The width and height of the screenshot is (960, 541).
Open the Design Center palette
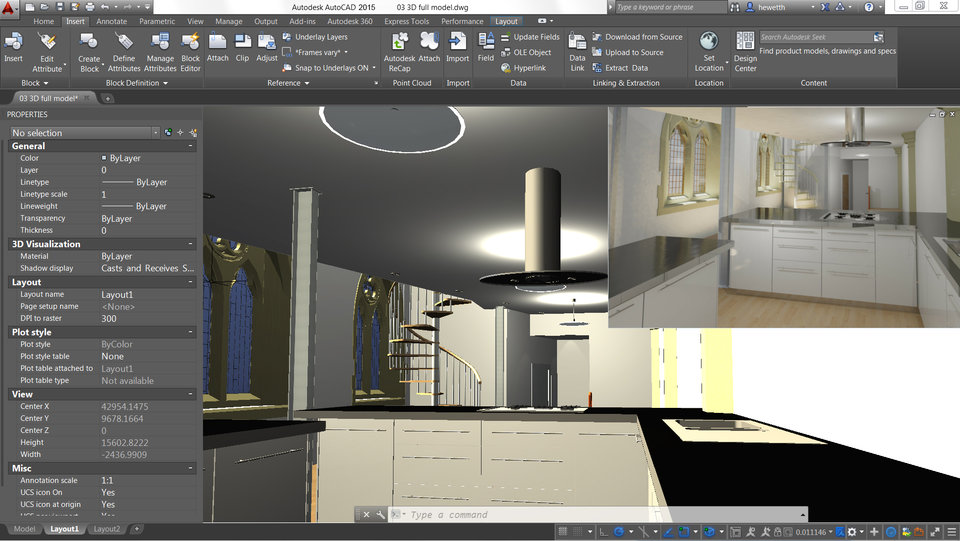745,43
